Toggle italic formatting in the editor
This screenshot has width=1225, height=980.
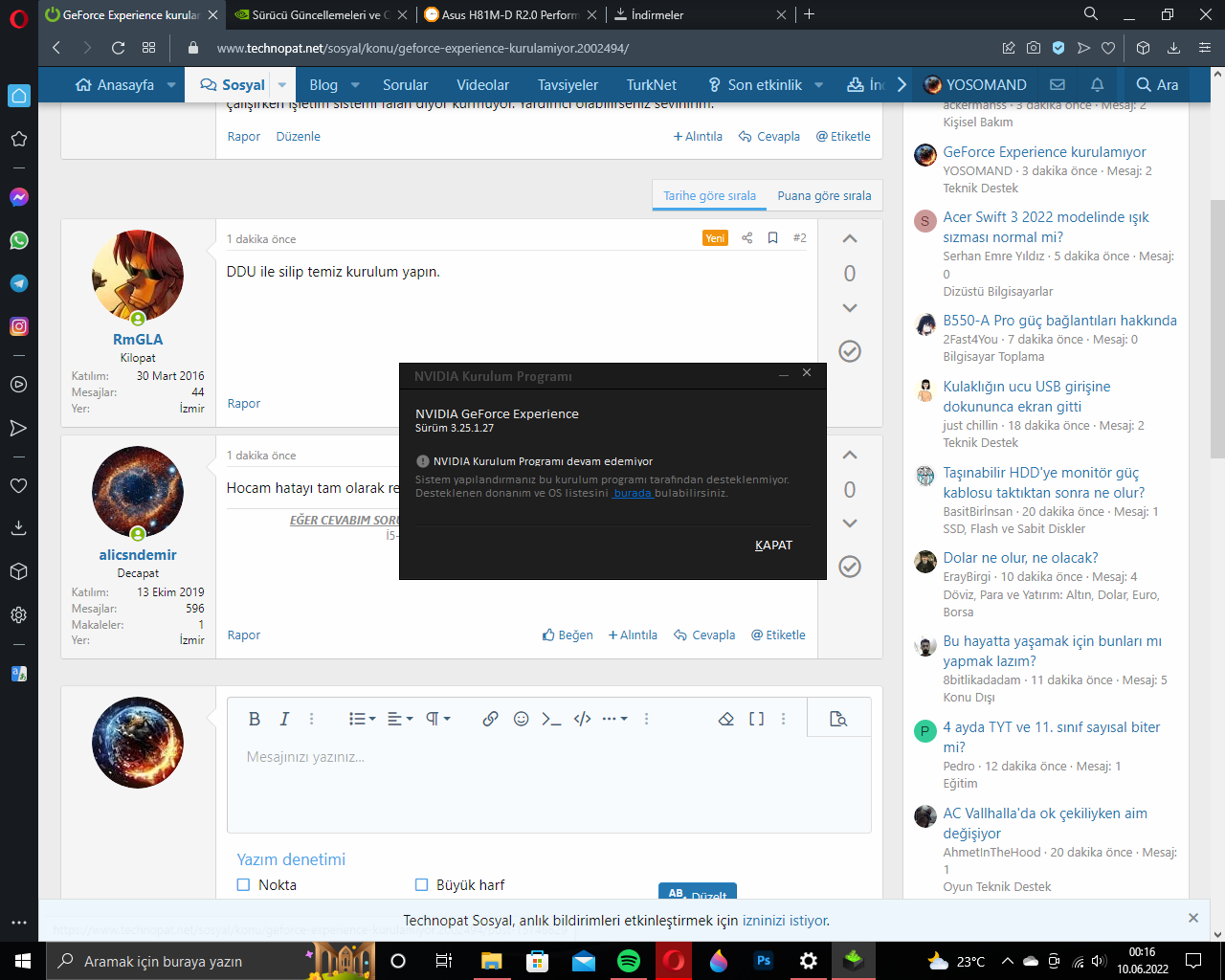click(284, 719)
